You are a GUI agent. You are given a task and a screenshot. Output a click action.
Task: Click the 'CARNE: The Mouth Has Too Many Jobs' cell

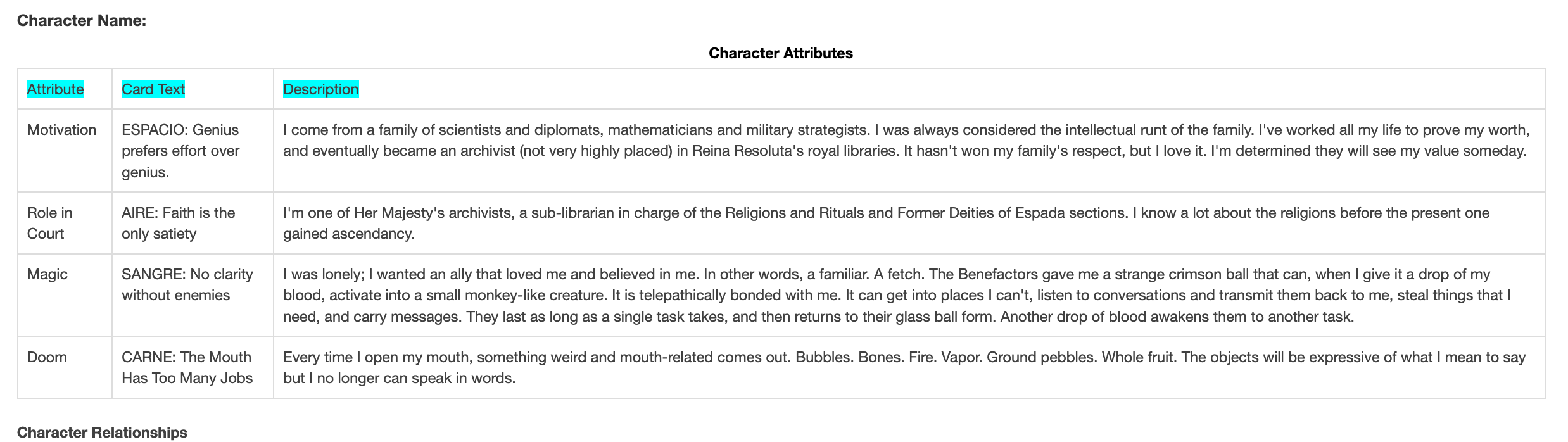point(187,367)
